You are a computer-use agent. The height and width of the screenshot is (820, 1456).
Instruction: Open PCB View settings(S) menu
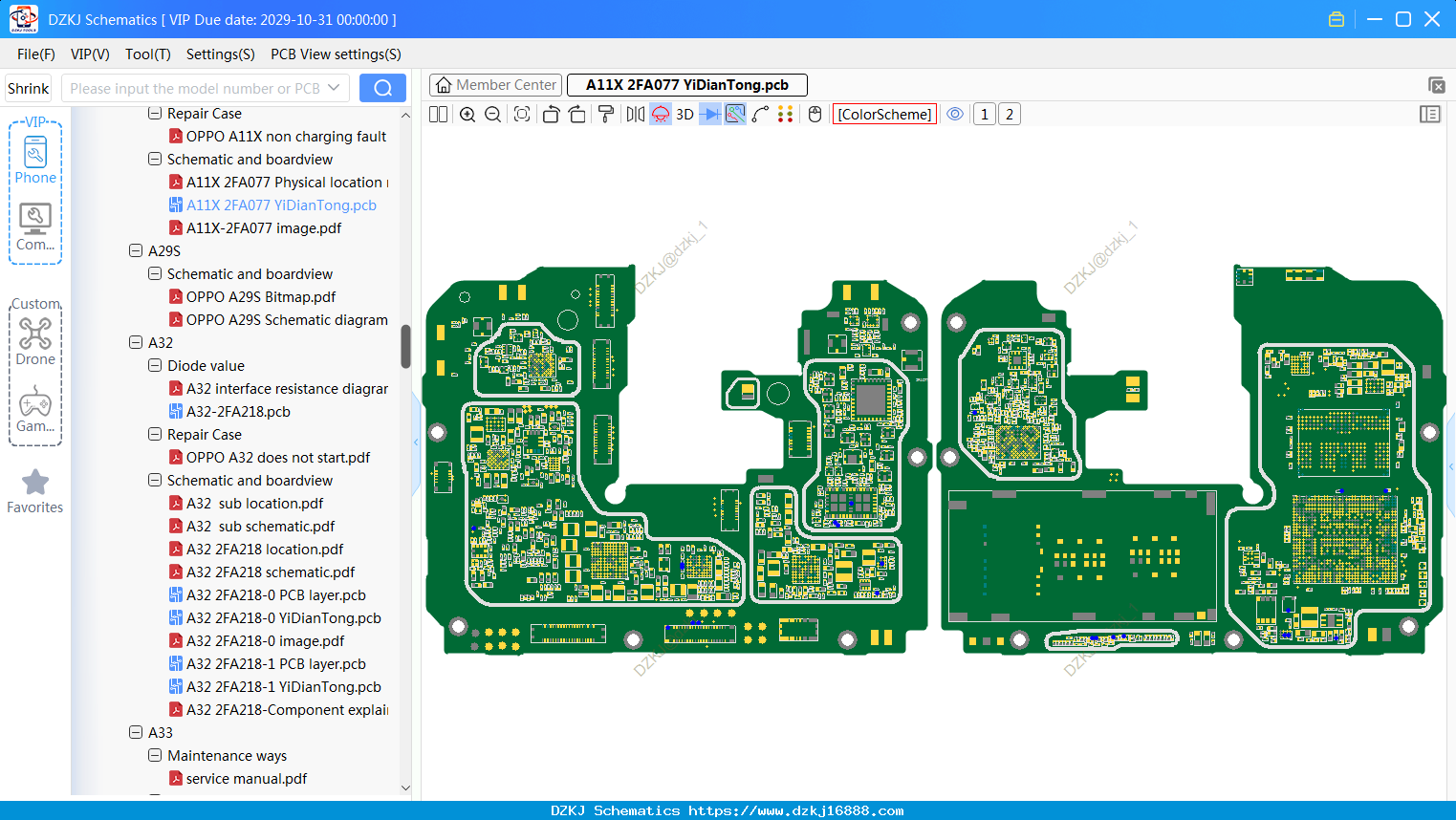click(336, 54)
